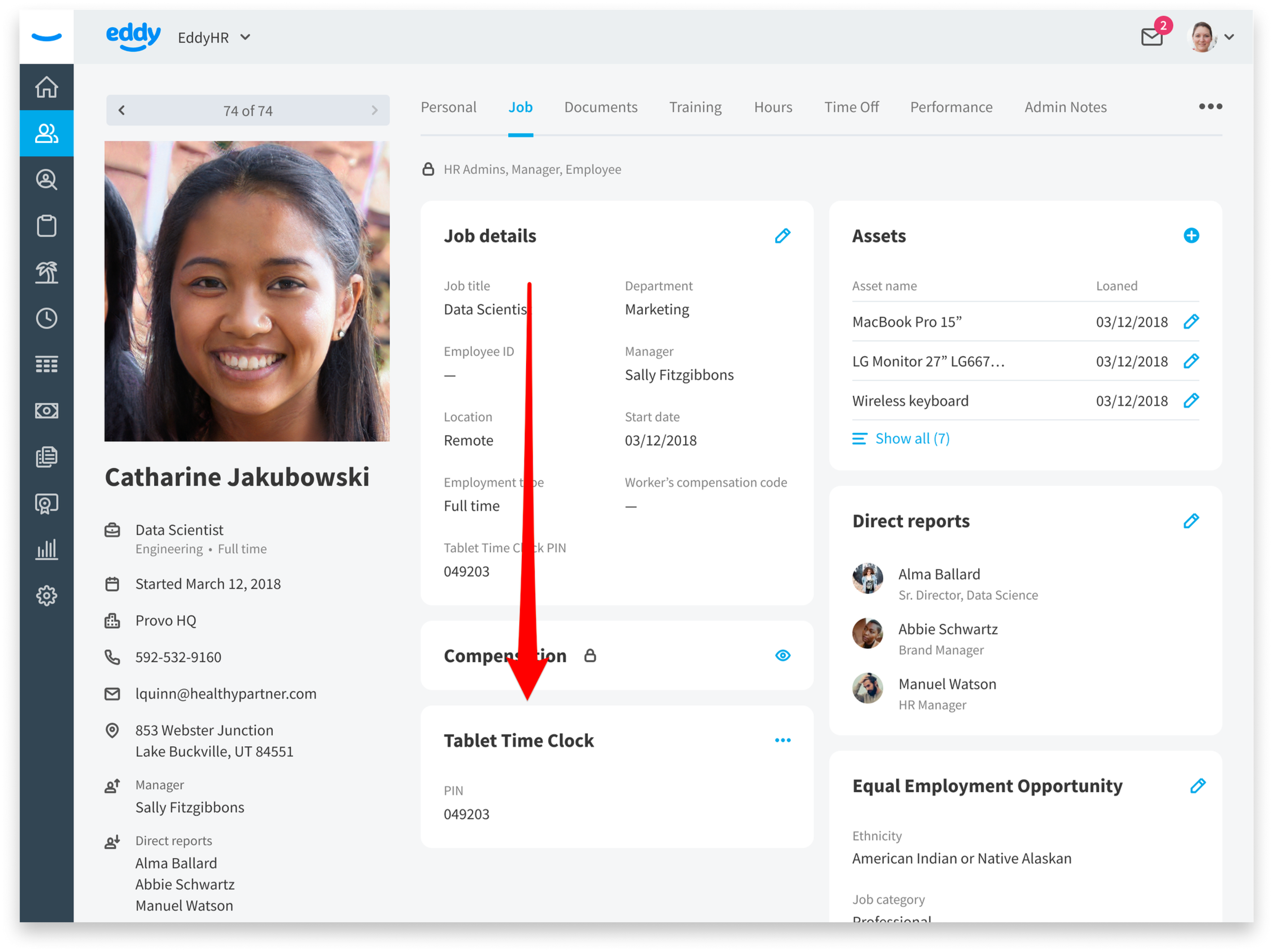The width and height of the screenshot is (1273, 952).
Task: Edit Equal Employment Opportunity section
Action: click(1198, 786)
